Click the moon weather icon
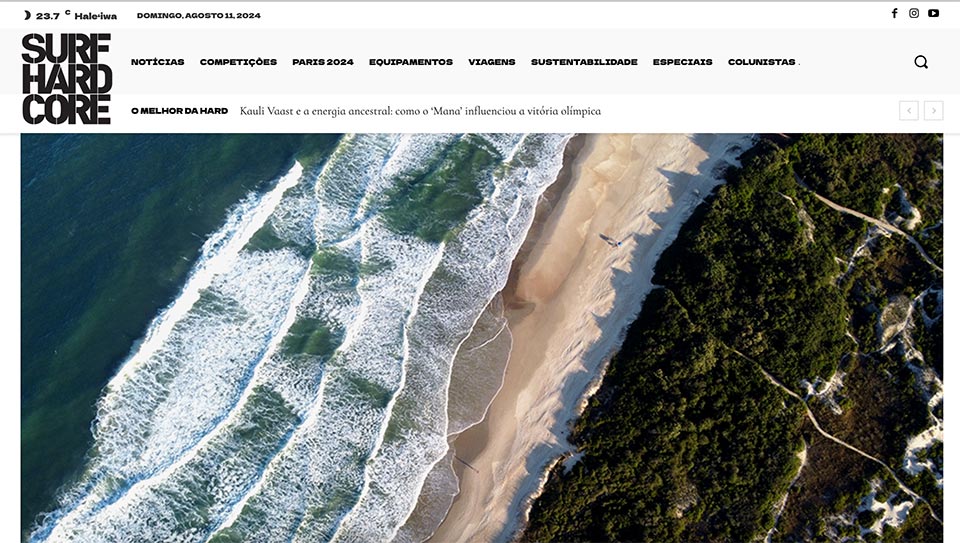Image resolution: width=960 pixels, height=543 pixels. (x=27, y=15)
